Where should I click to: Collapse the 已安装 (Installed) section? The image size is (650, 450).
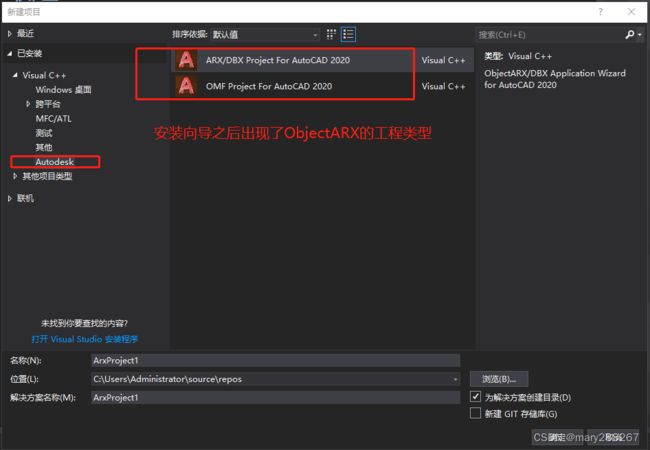[x=10, y=53]
